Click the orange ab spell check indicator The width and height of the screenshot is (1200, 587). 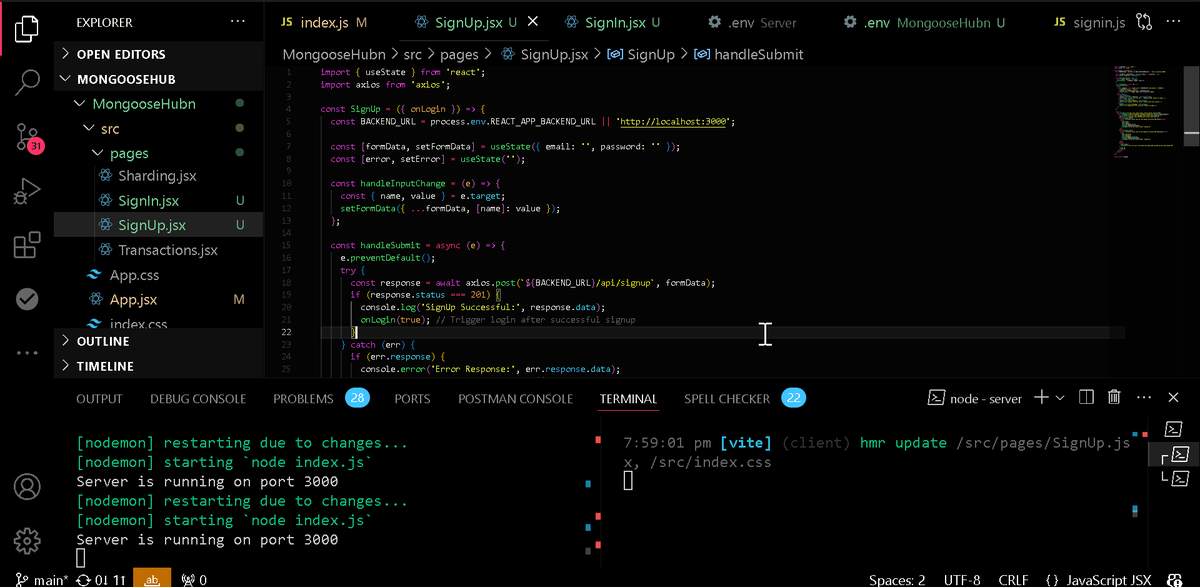[x=154, y=579]
